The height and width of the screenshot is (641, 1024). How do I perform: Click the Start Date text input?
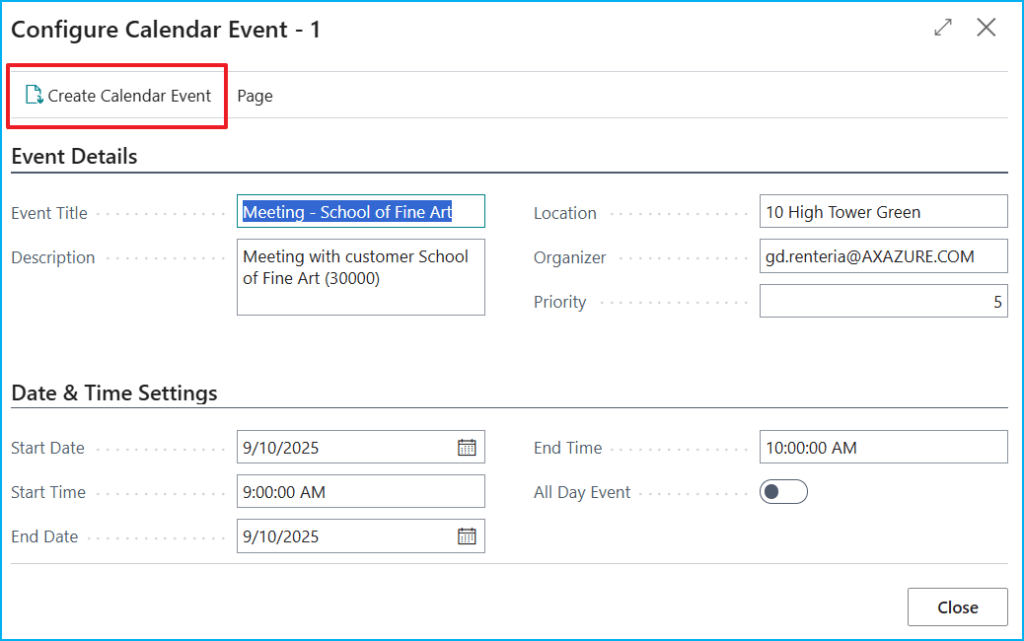point(345,448)
